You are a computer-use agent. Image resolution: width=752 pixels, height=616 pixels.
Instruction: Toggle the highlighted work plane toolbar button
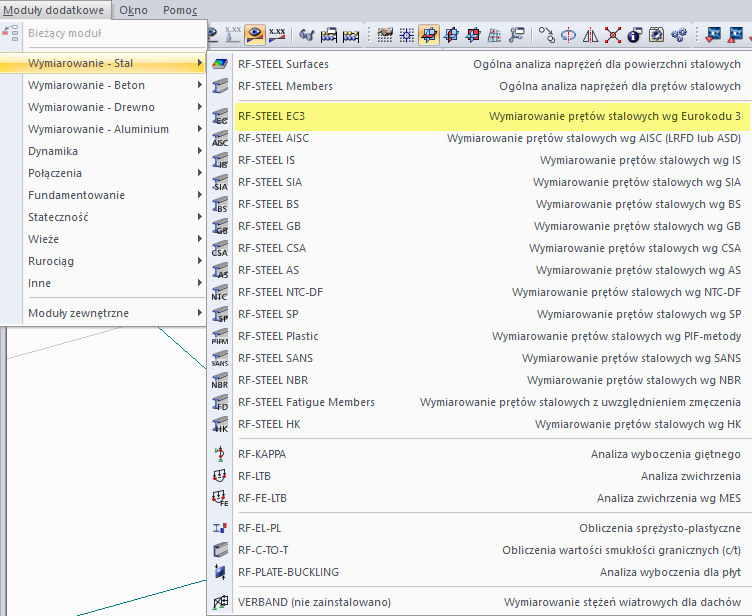click(429, 35)
